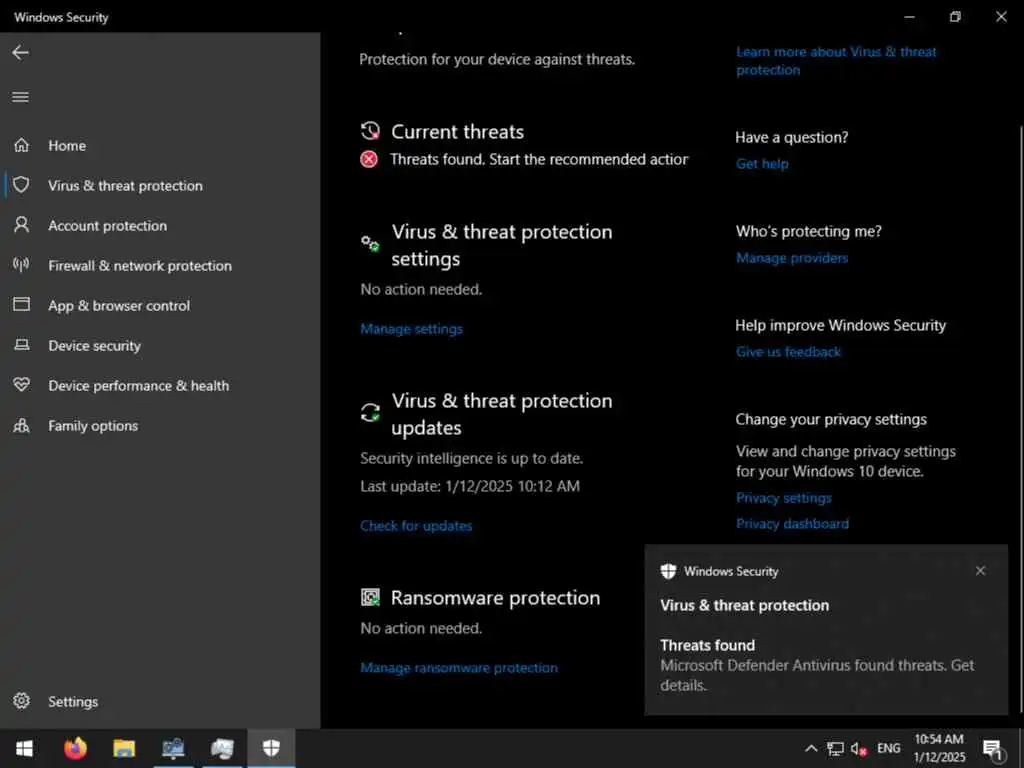Click the Threats found notification message
The height and width of the screenshot is (768, 1024).
pos(816,665)
